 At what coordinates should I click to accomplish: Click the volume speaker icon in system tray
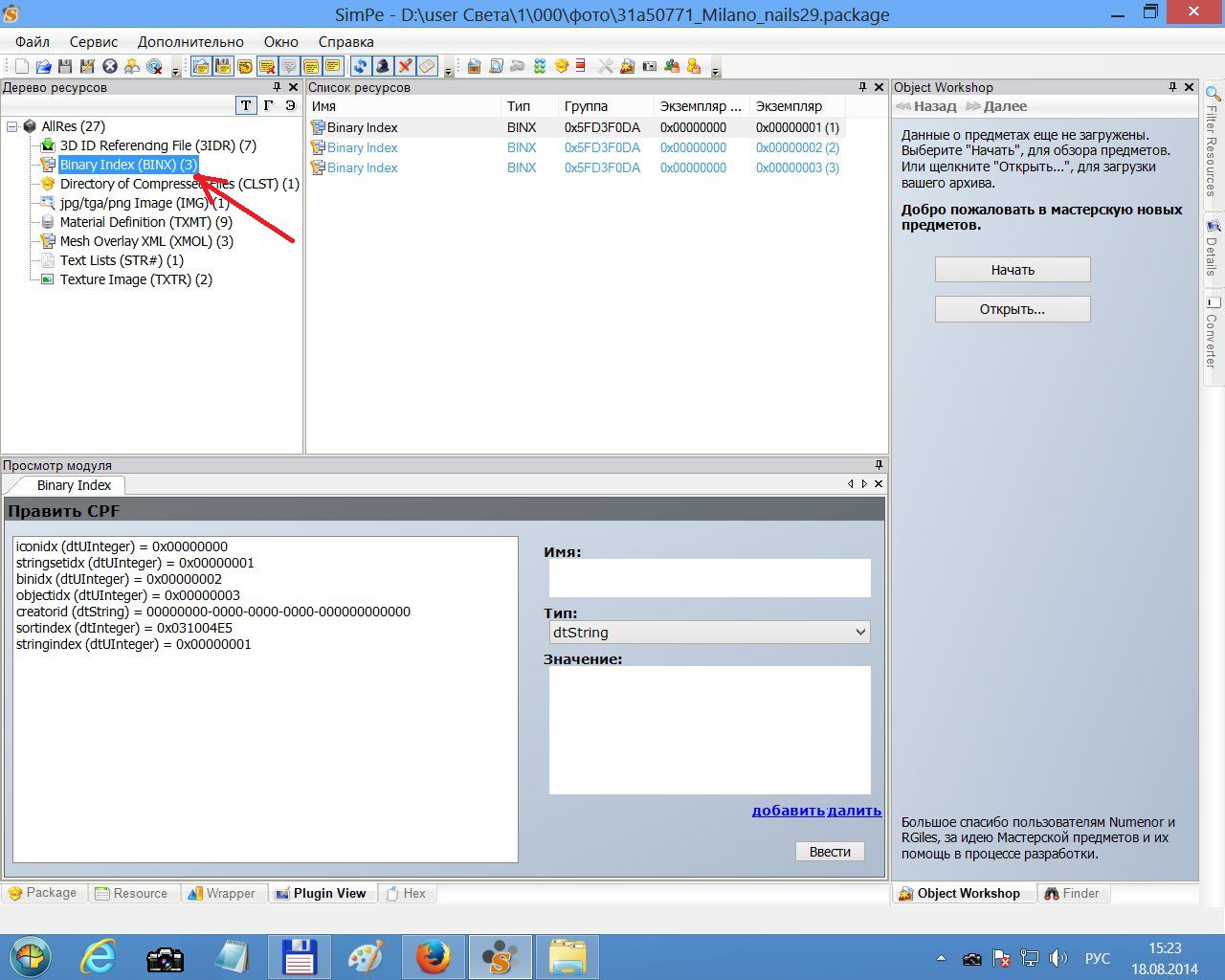click(x=1058, y=958)
